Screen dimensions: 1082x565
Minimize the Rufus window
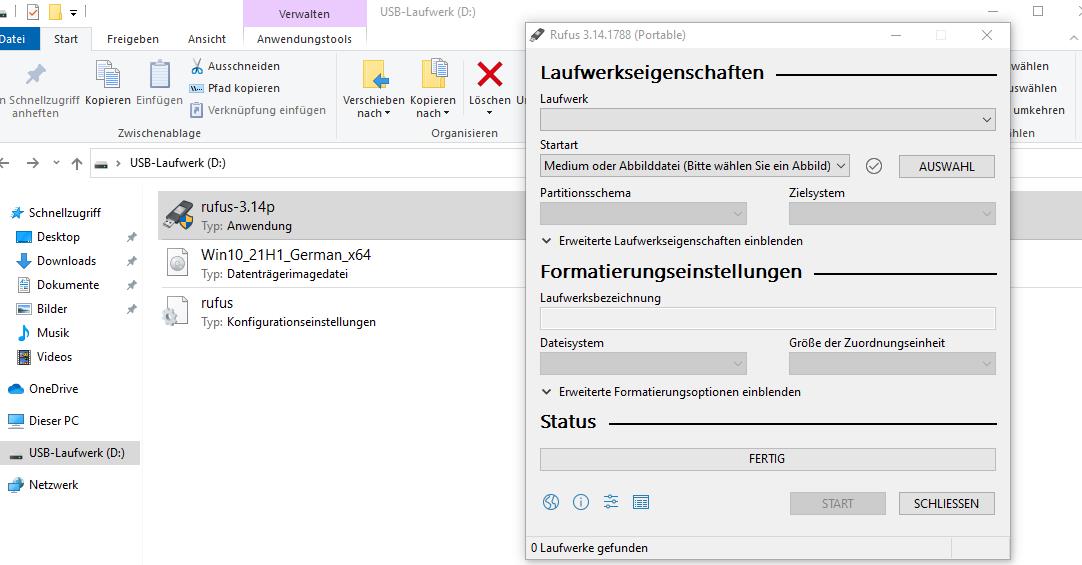pos(896,35)
